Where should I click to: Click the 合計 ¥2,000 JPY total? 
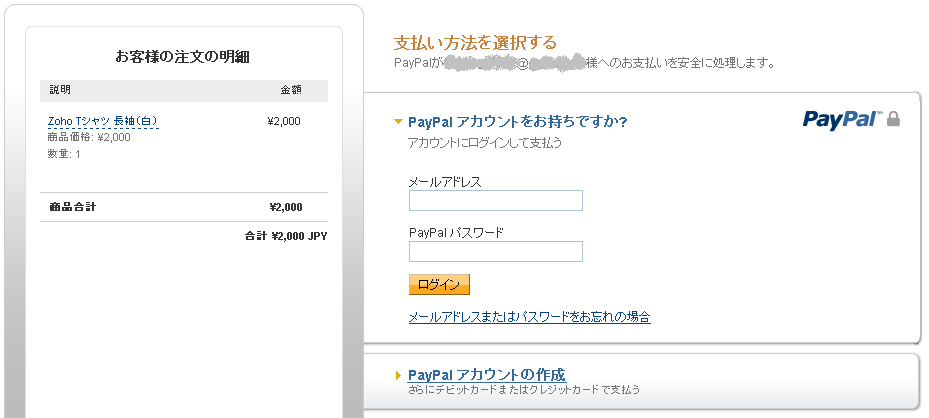pyautogui.click(x=286, y=236)
